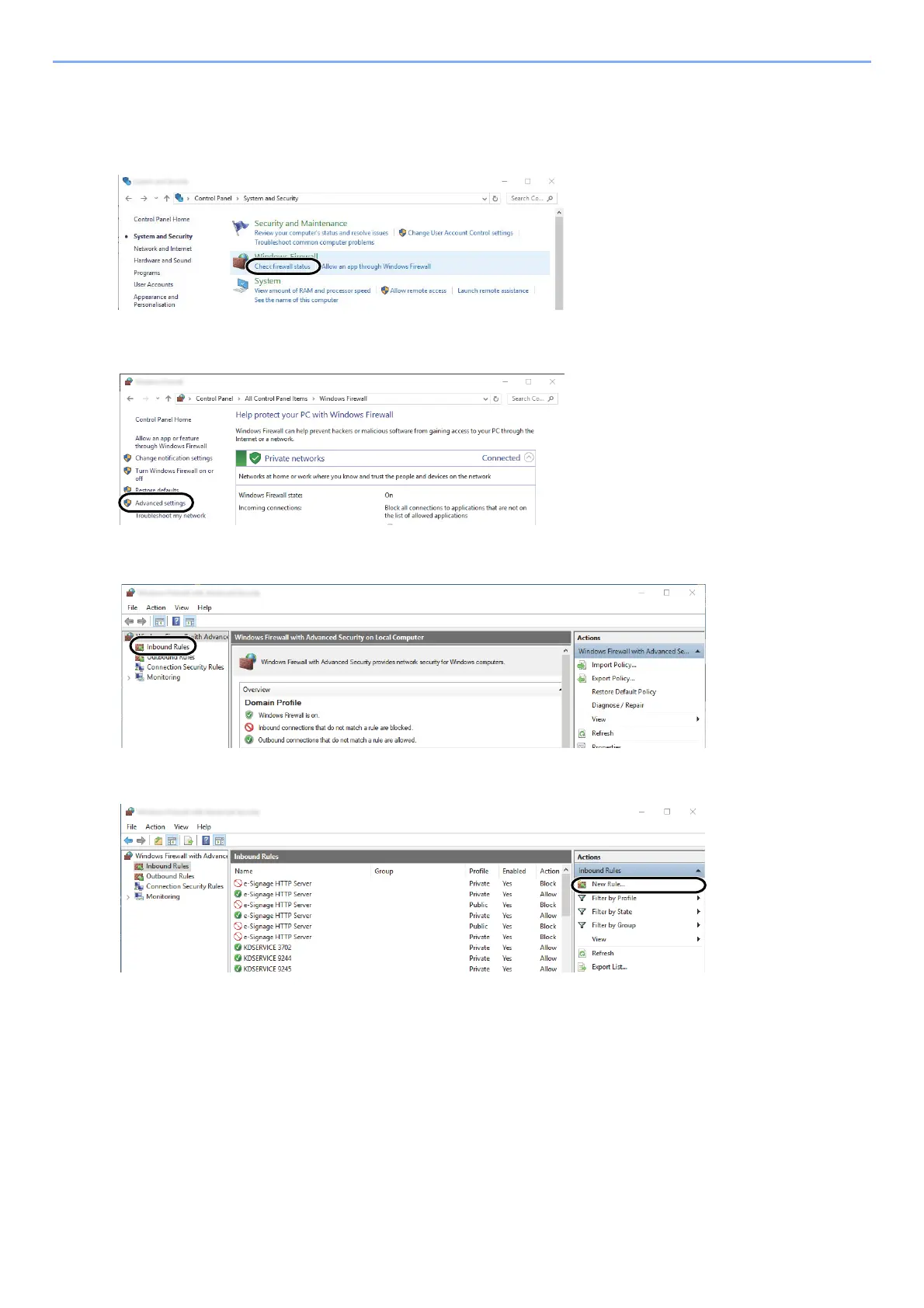Select Inbound Rules in the overview window tree
Screen dimensions: 924x1308
tap(168, 647)
